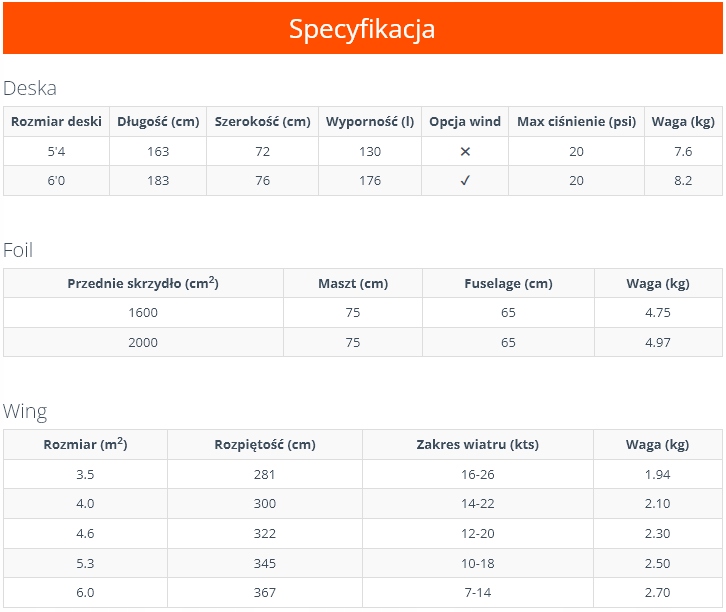
Task: Select the Foil section heading
Action: (x=18, y=250)
